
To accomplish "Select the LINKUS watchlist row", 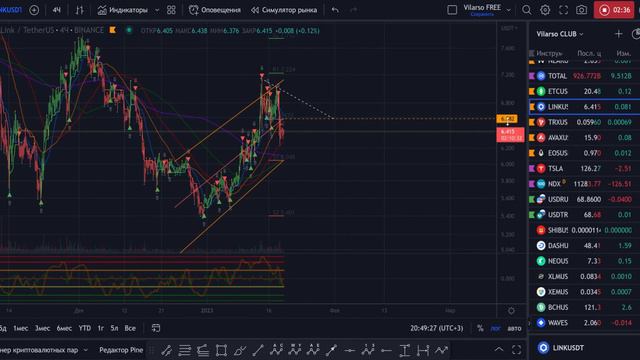I will pos(584,107).
